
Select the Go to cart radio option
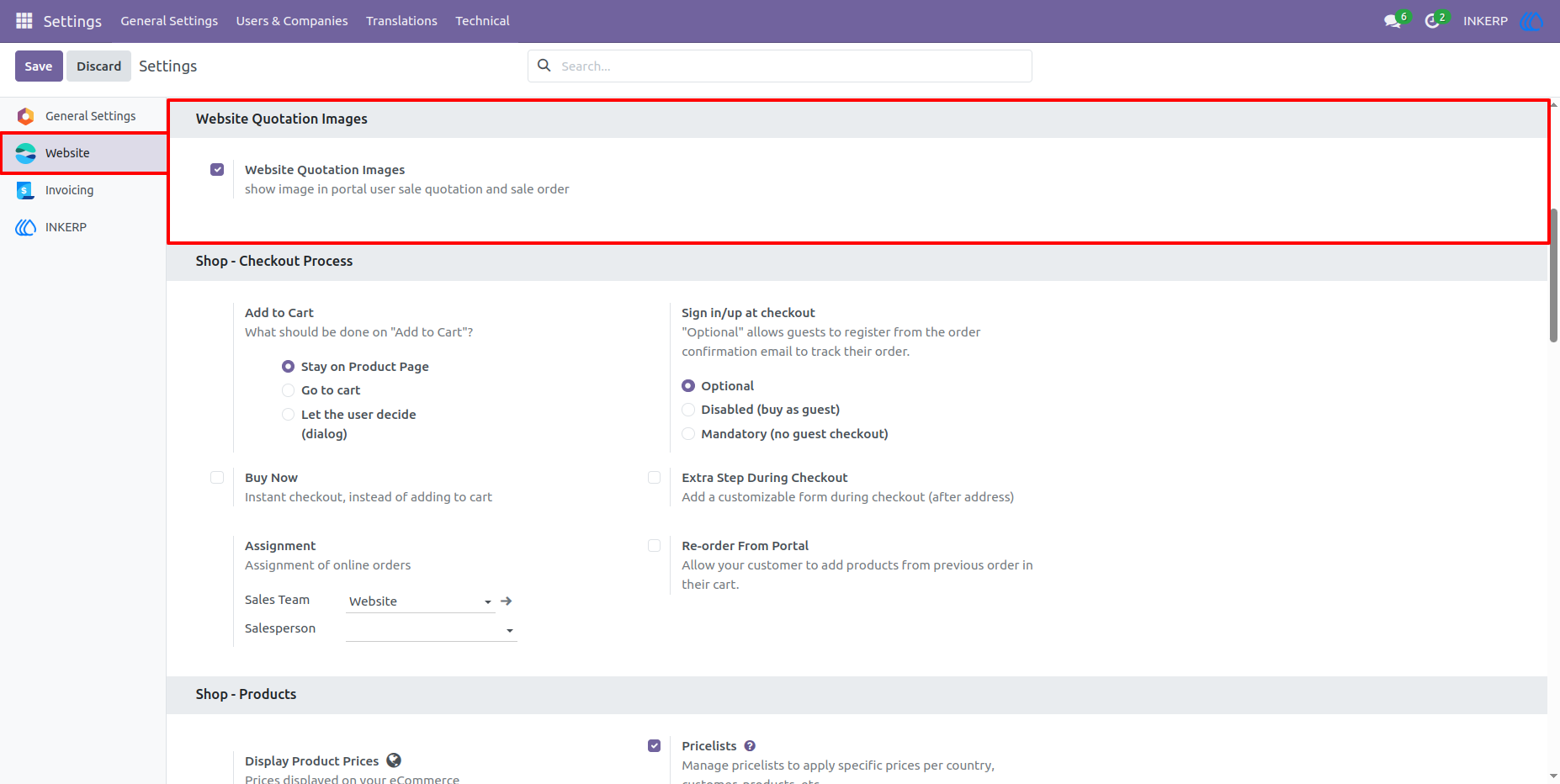coord(288,390)
